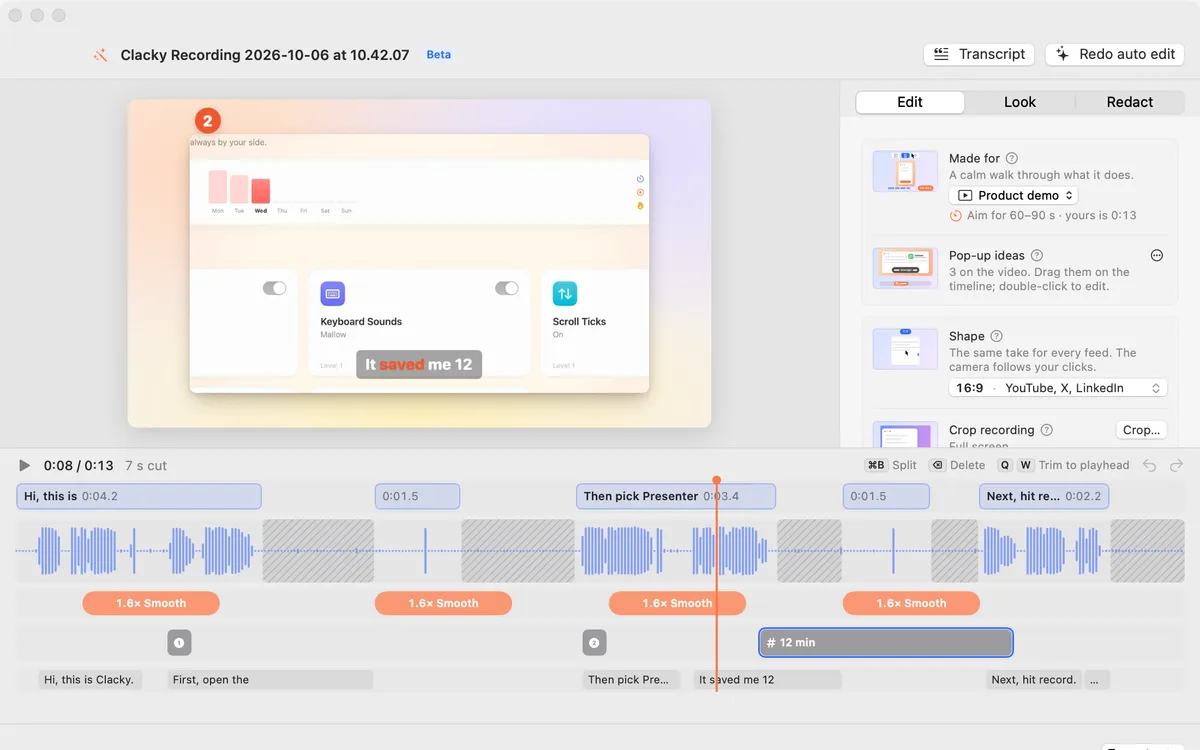
Task: Select pop-up marker 1 on timeline
Action: [x=179, y=643]
